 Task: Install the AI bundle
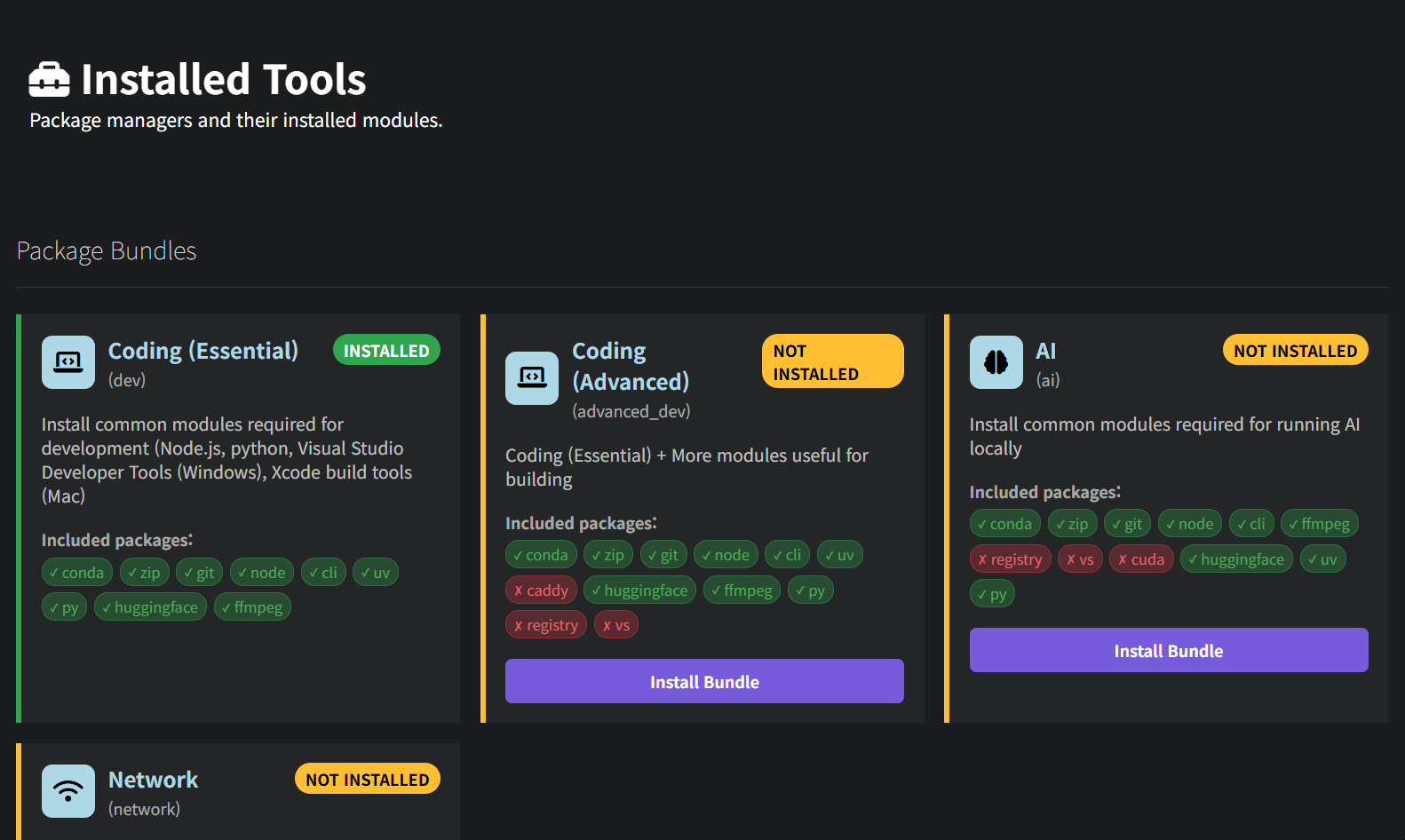point(1169,650)
